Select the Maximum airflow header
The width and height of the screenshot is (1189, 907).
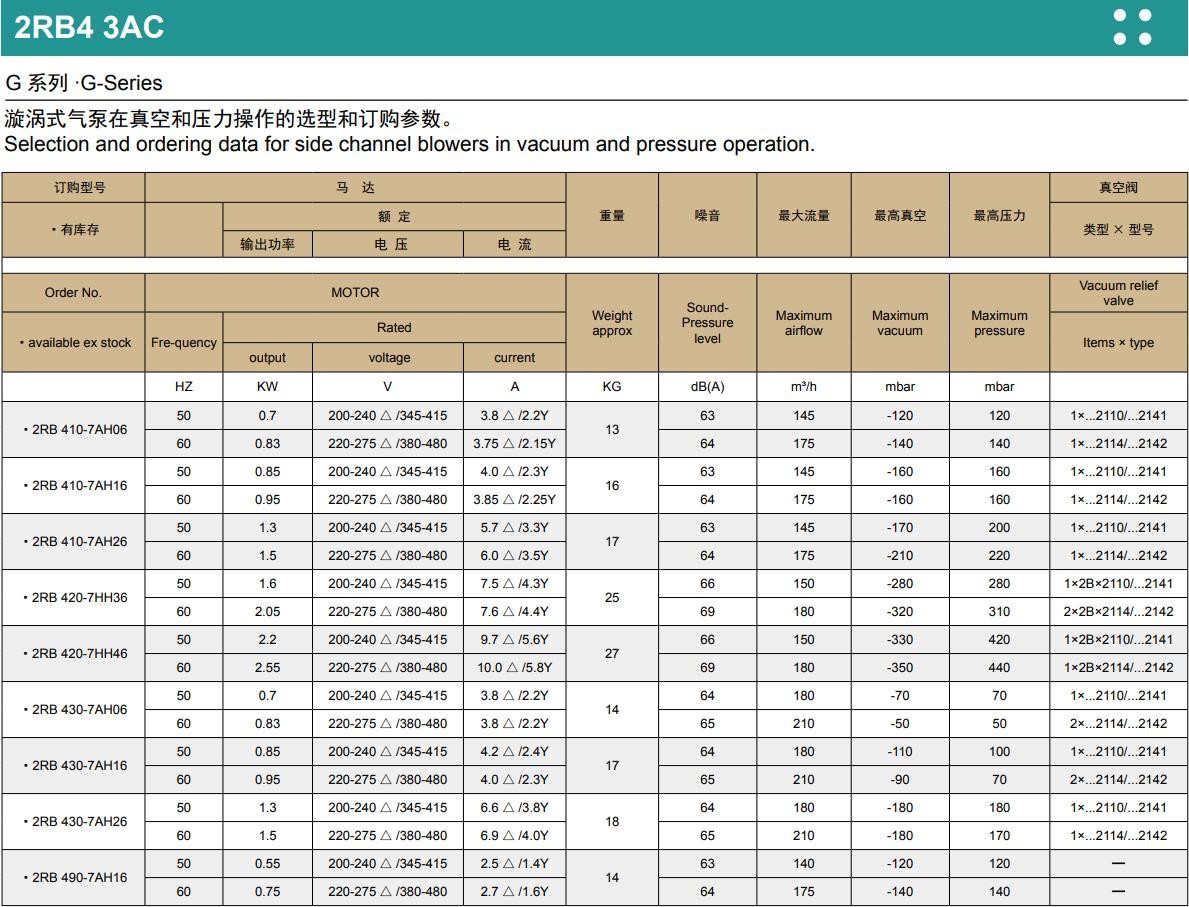click(804, 323)
